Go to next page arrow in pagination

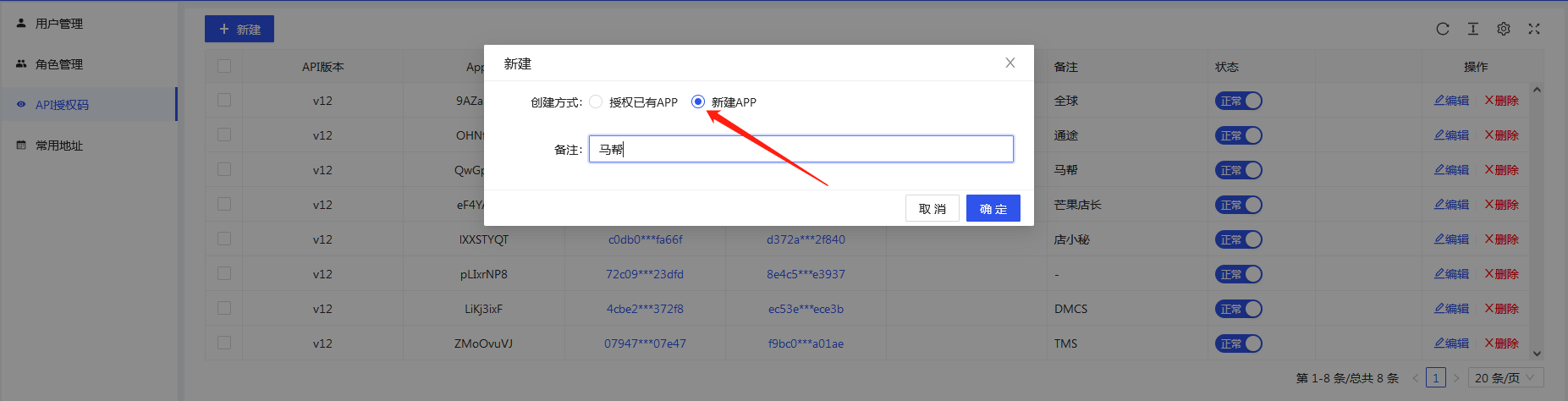point(1456,378)
